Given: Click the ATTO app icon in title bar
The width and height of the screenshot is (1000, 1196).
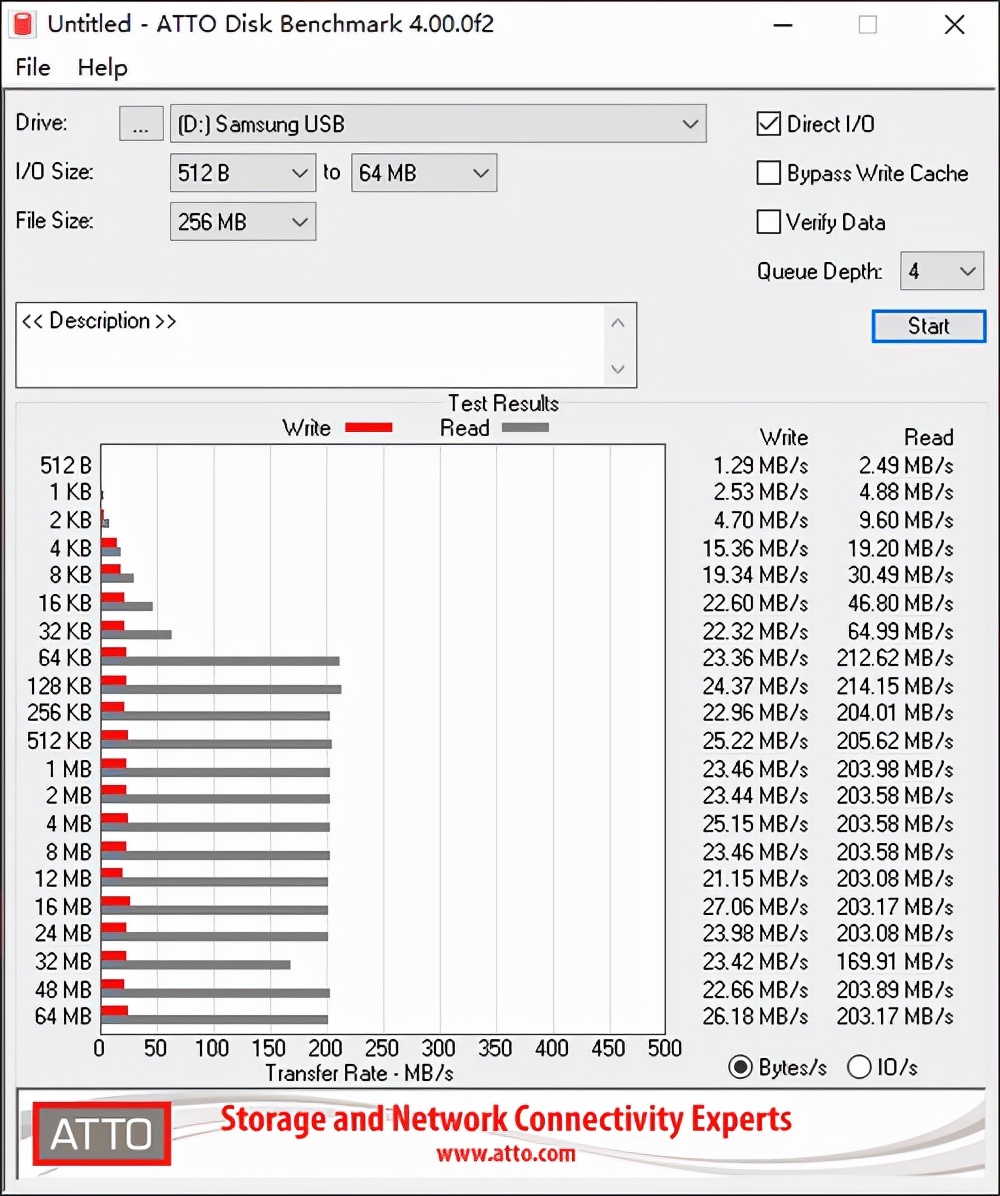Looking at the screenshot, I should coord(23,24).
